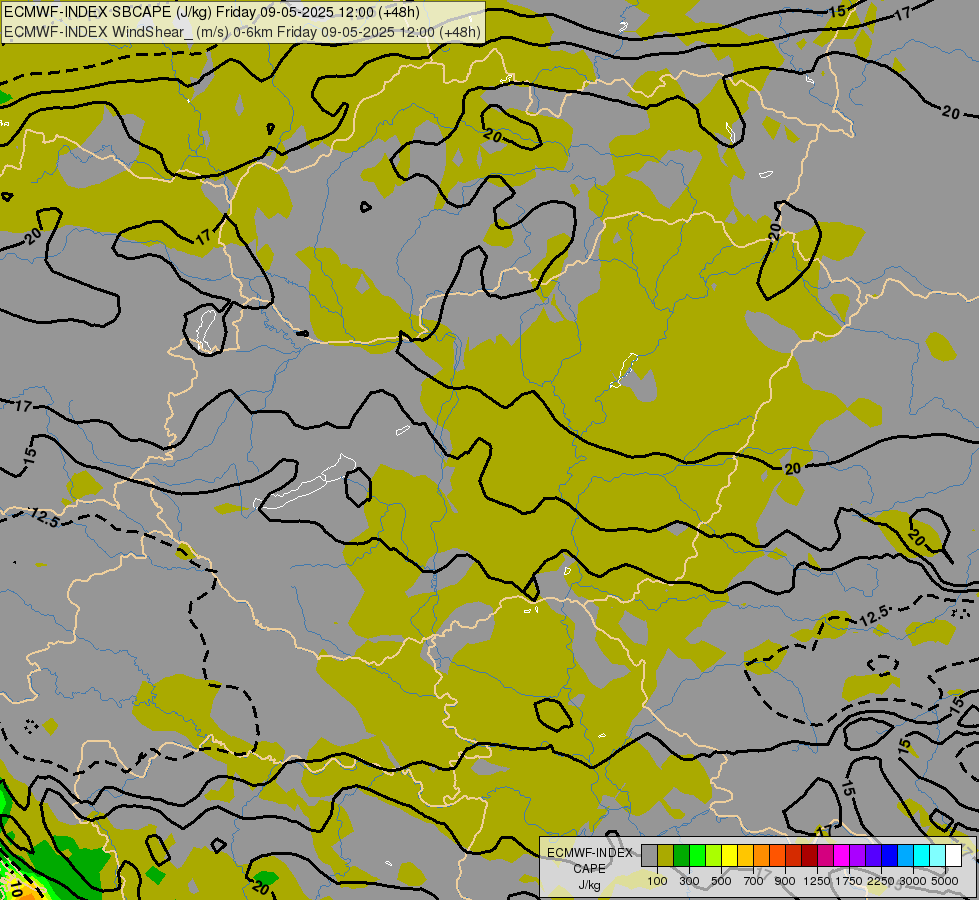Click the '2250' legend value
Screen dimensions: 979x900
[x=881, y=881]
